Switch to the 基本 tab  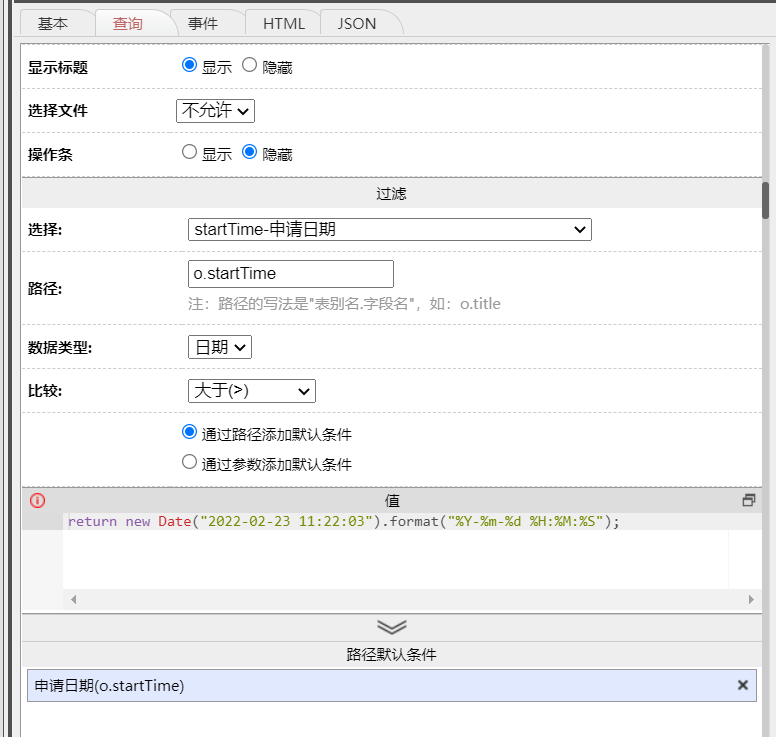(x=53, y=23)
